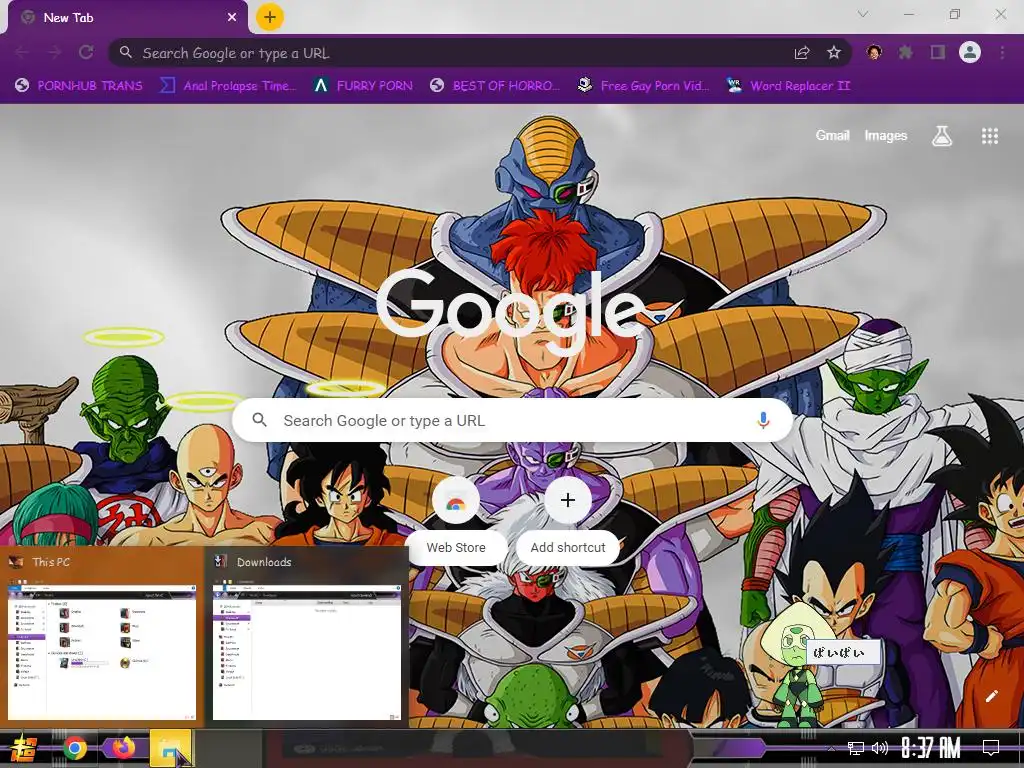This screenshot has width=1024, height=768.
Task: Open the tab search chevron
Action: (x=863, y=14)
